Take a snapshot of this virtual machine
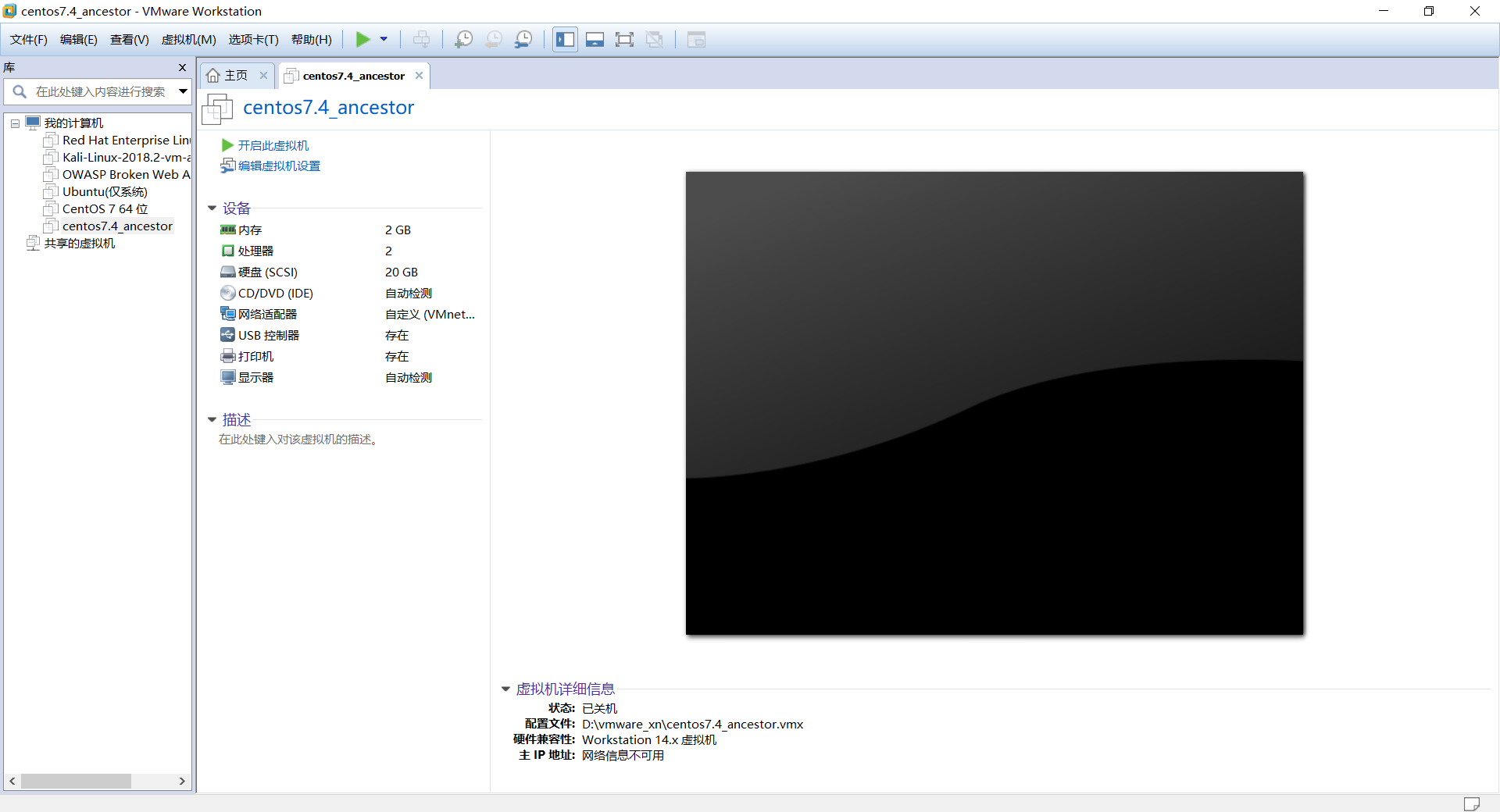This screenshot has height=812, width=1500. tap(463, 39)
